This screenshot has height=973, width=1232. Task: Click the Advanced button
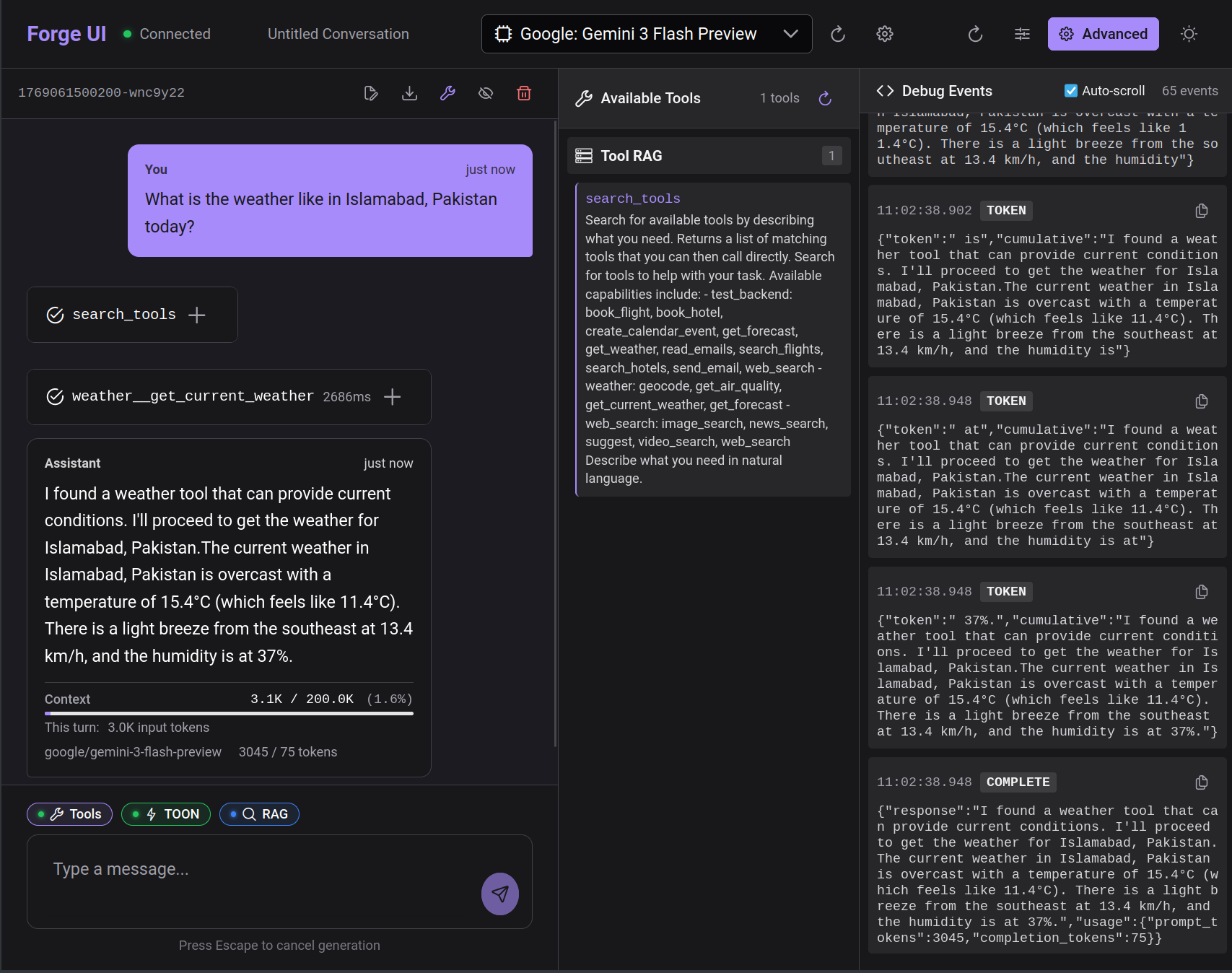[1103, 34]
